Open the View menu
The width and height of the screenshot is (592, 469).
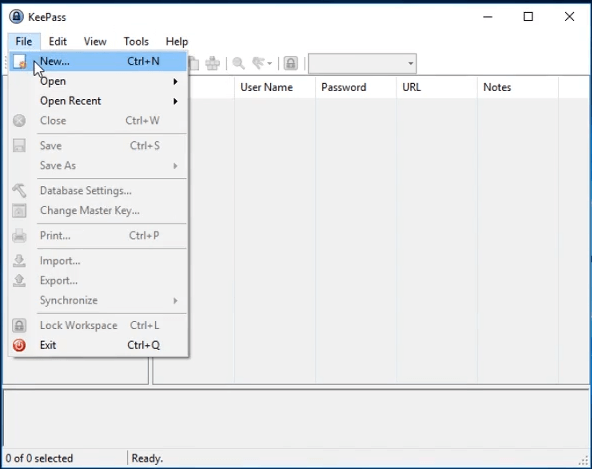coord(95,41)
